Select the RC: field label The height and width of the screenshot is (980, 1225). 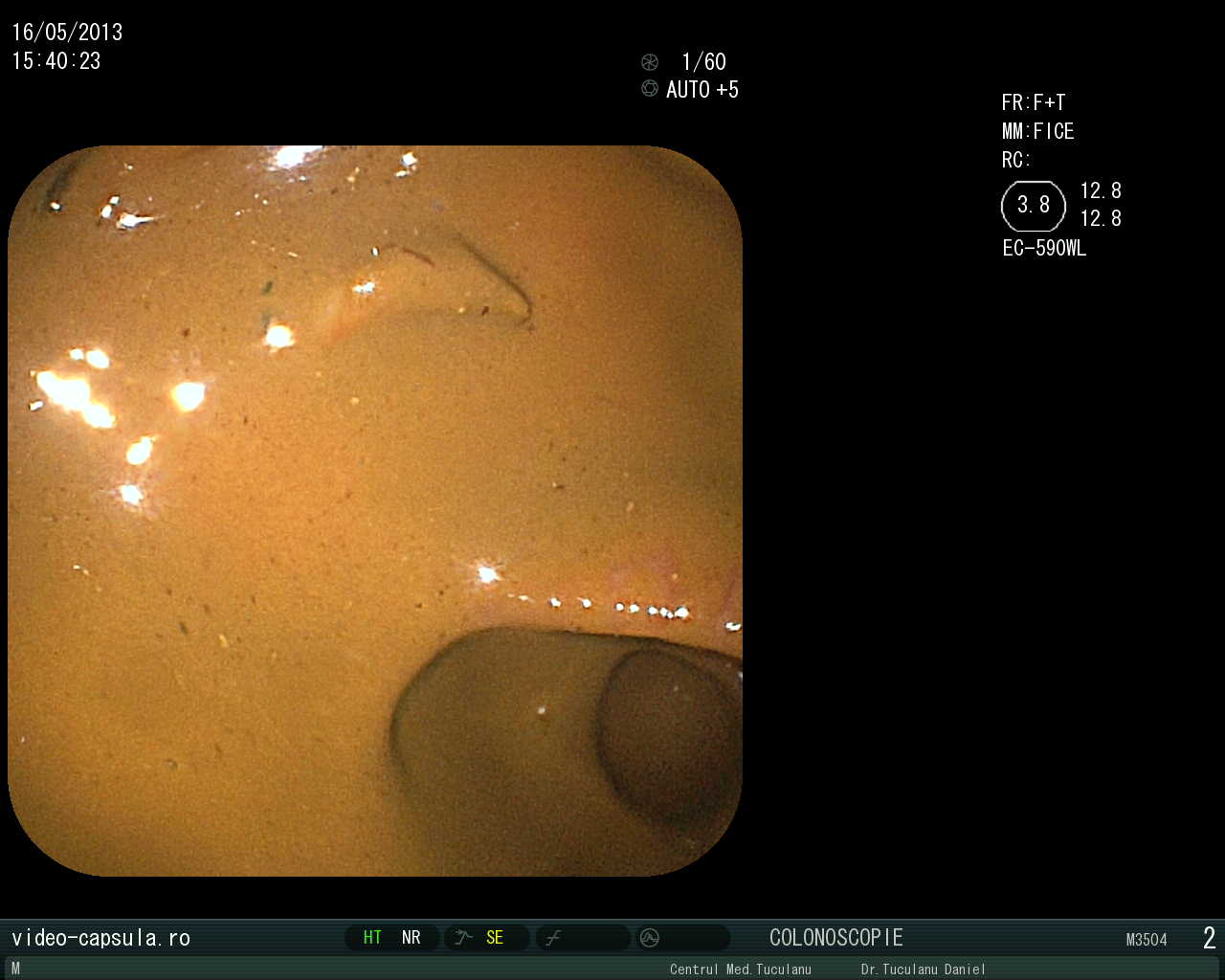1016,160
